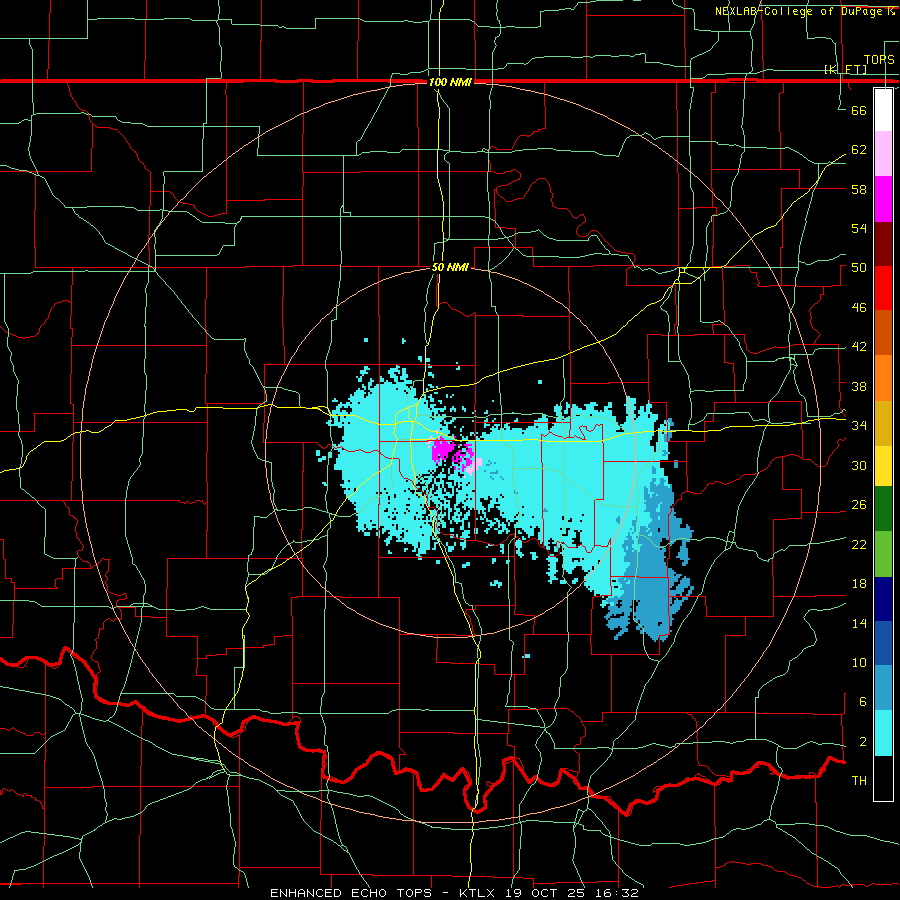900x900 pixels.
Task: Click the bright red legend swatch
Action: [883, 288]
